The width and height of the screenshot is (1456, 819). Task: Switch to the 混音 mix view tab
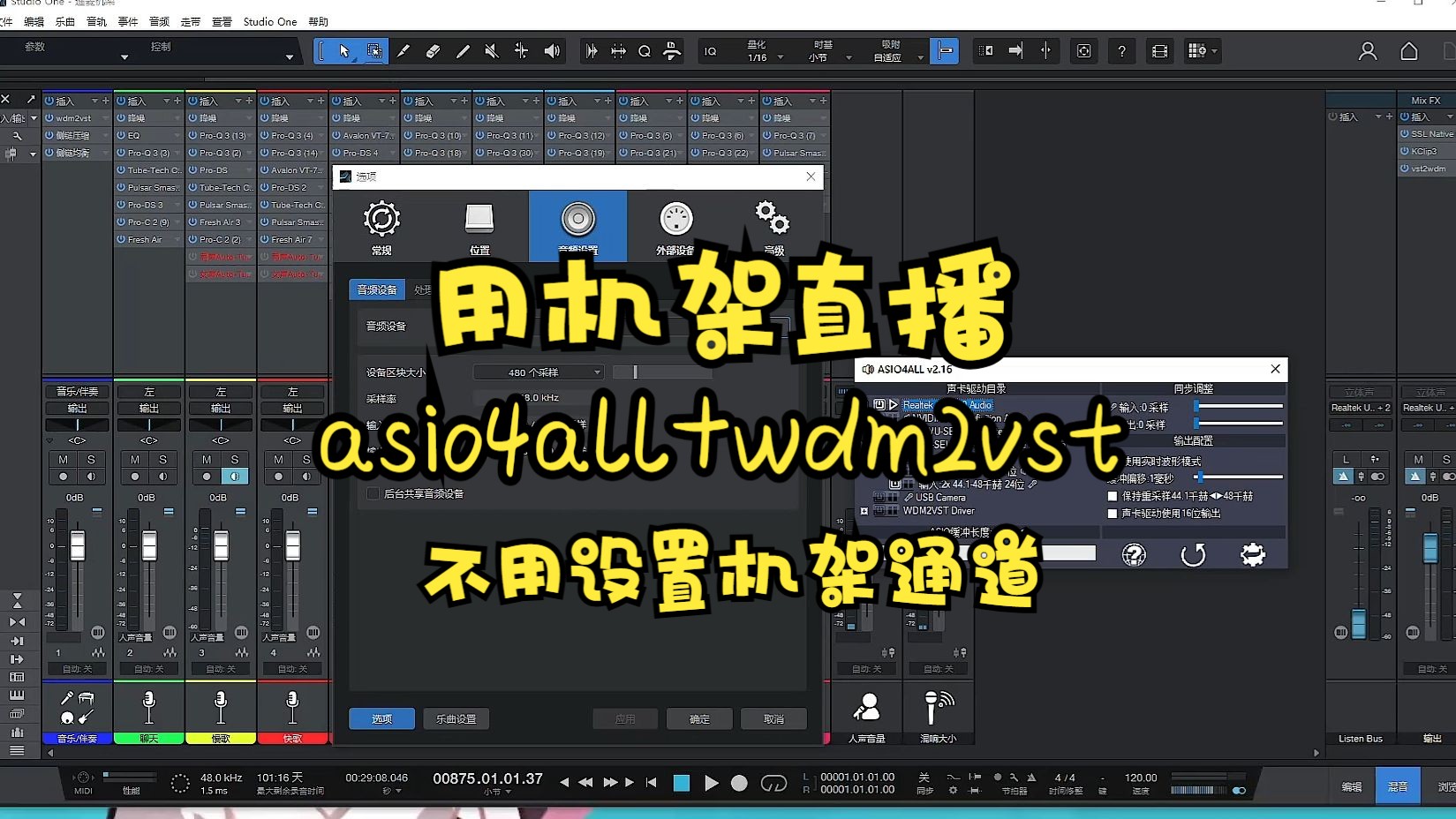pyautogui.click(x=1398, y=786)
